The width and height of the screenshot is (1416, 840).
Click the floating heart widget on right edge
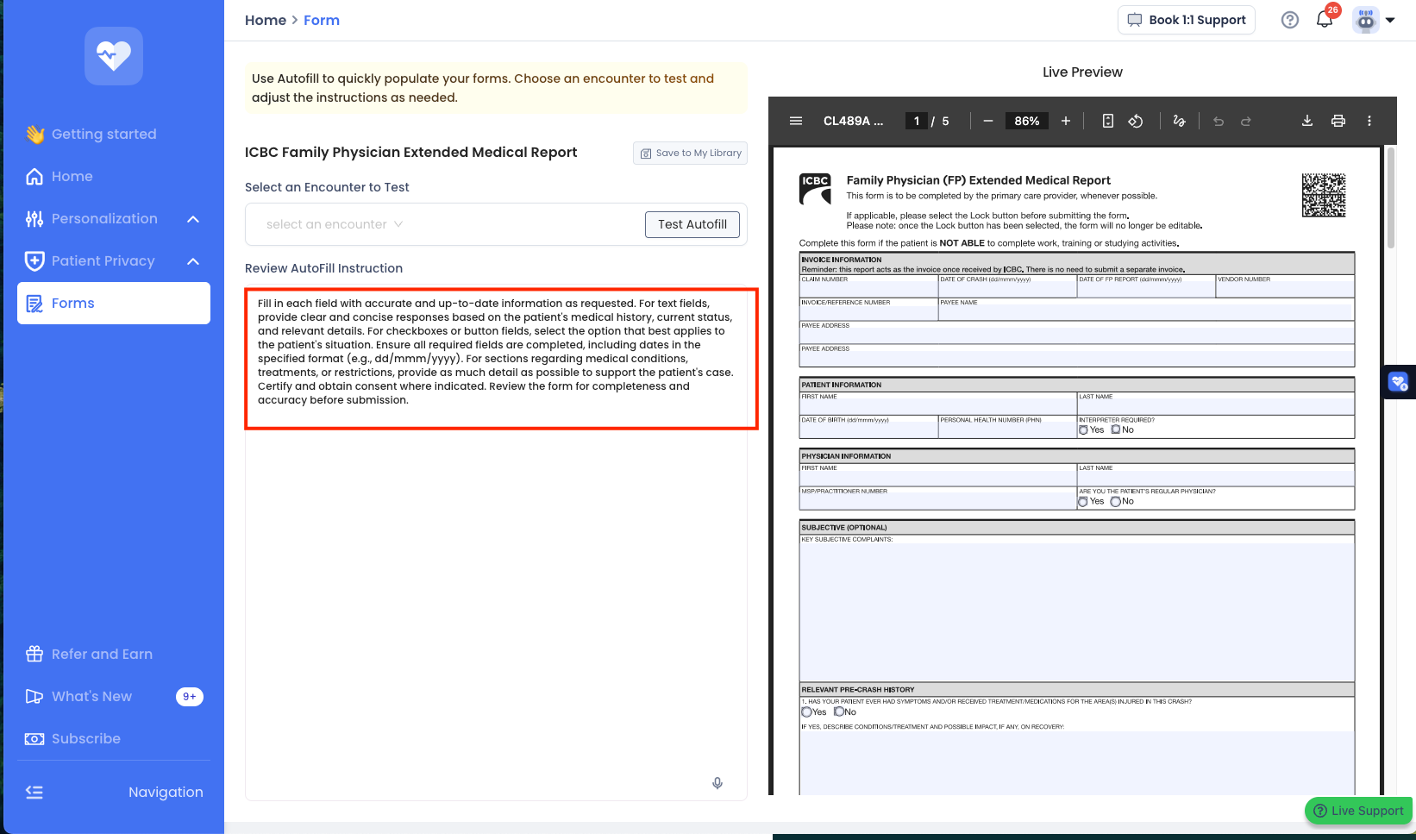(1398, 381)
